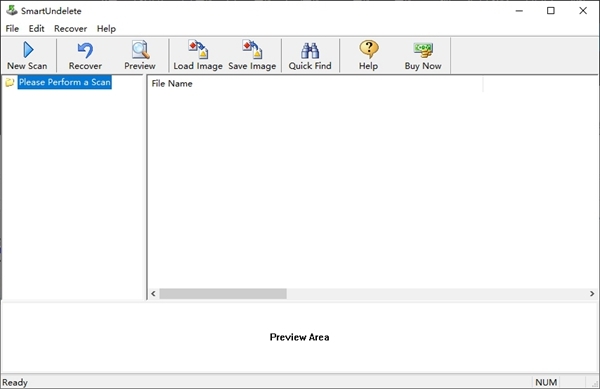Maximize the SmartUndelete window
The height and width of the screenshot is (389, 600).
click(551, 11)
